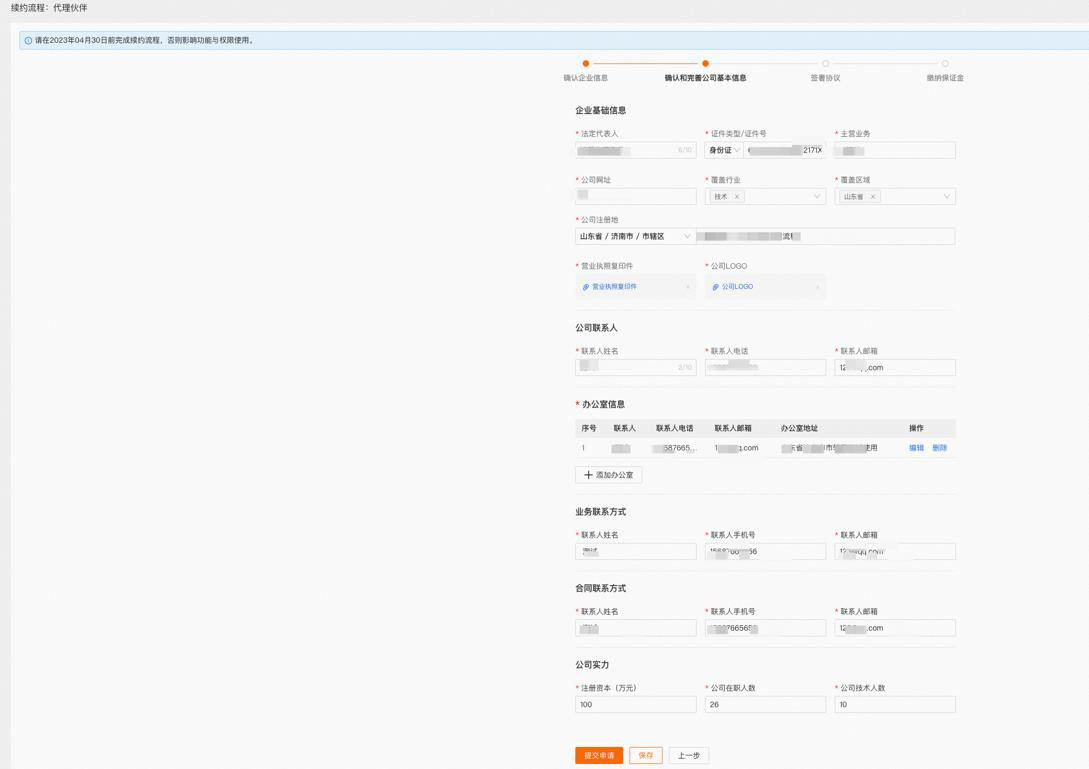The image size is (1089, 769).
Task: Click the 注册资本 input field showing 100
Action: click(635, 704)
